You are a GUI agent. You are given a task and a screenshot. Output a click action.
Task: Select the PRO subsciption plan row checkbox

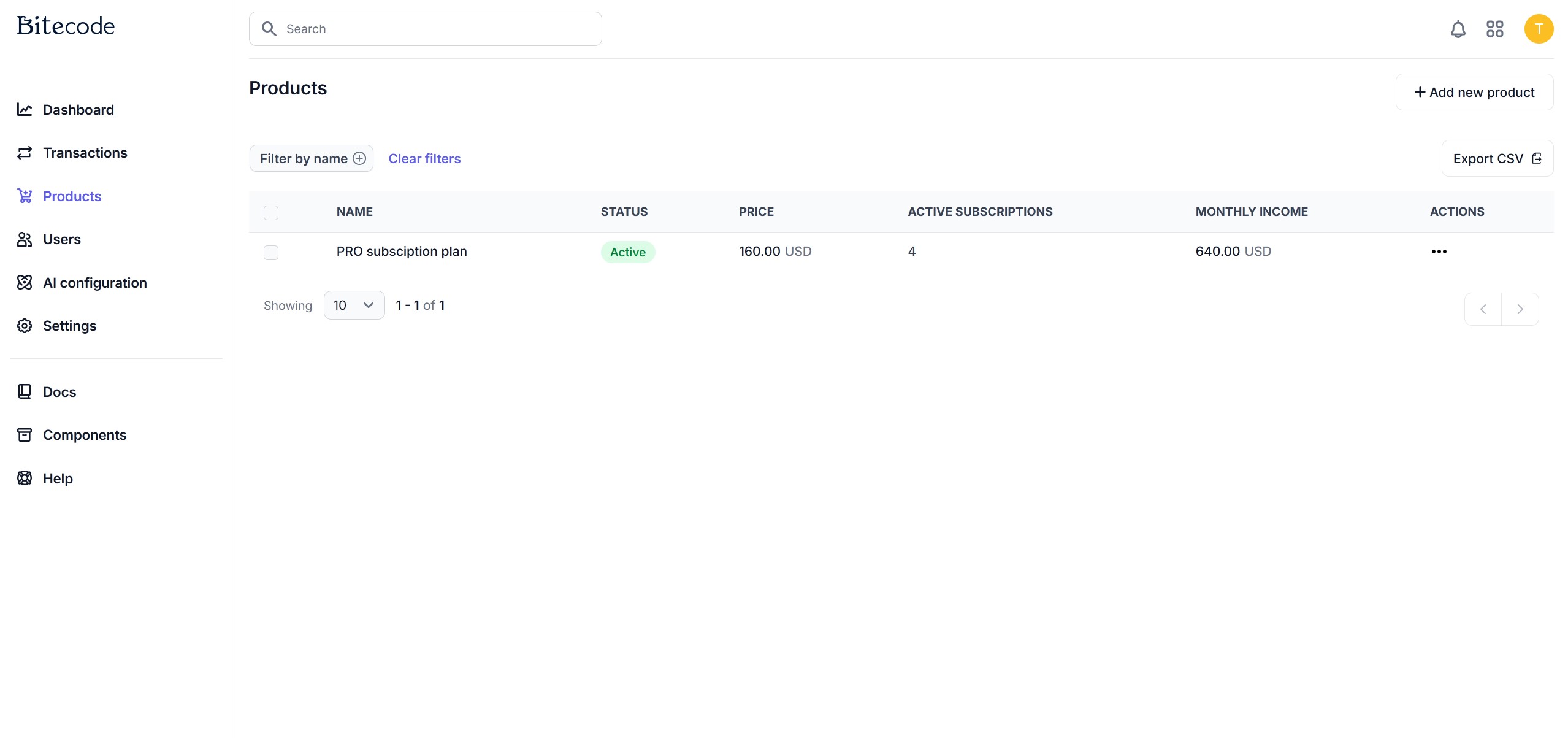point(271,252)
